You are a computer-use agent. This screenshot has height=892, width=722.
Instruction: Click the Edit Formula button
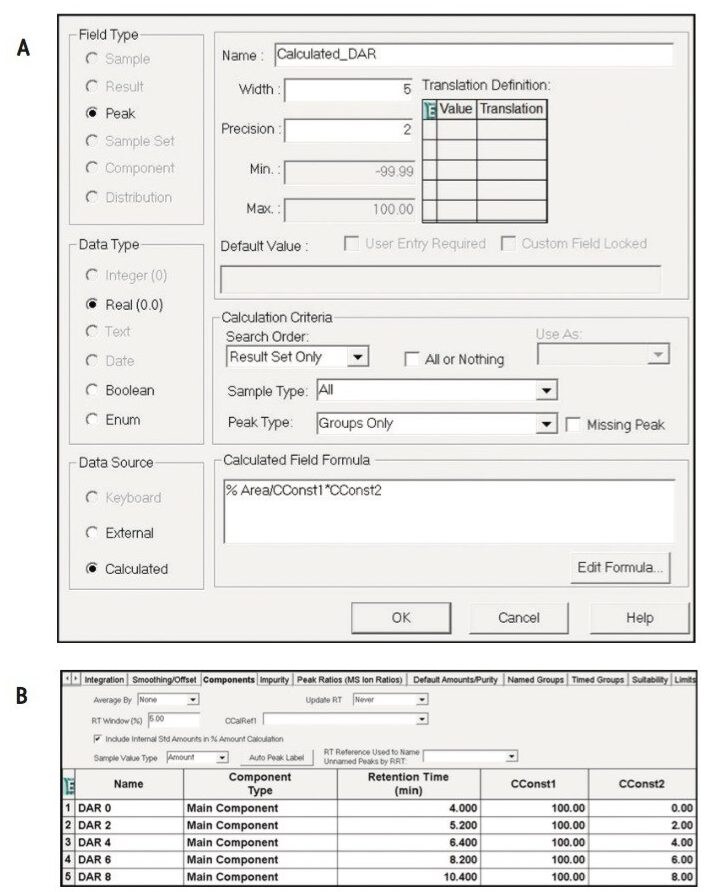coord(620,567)
